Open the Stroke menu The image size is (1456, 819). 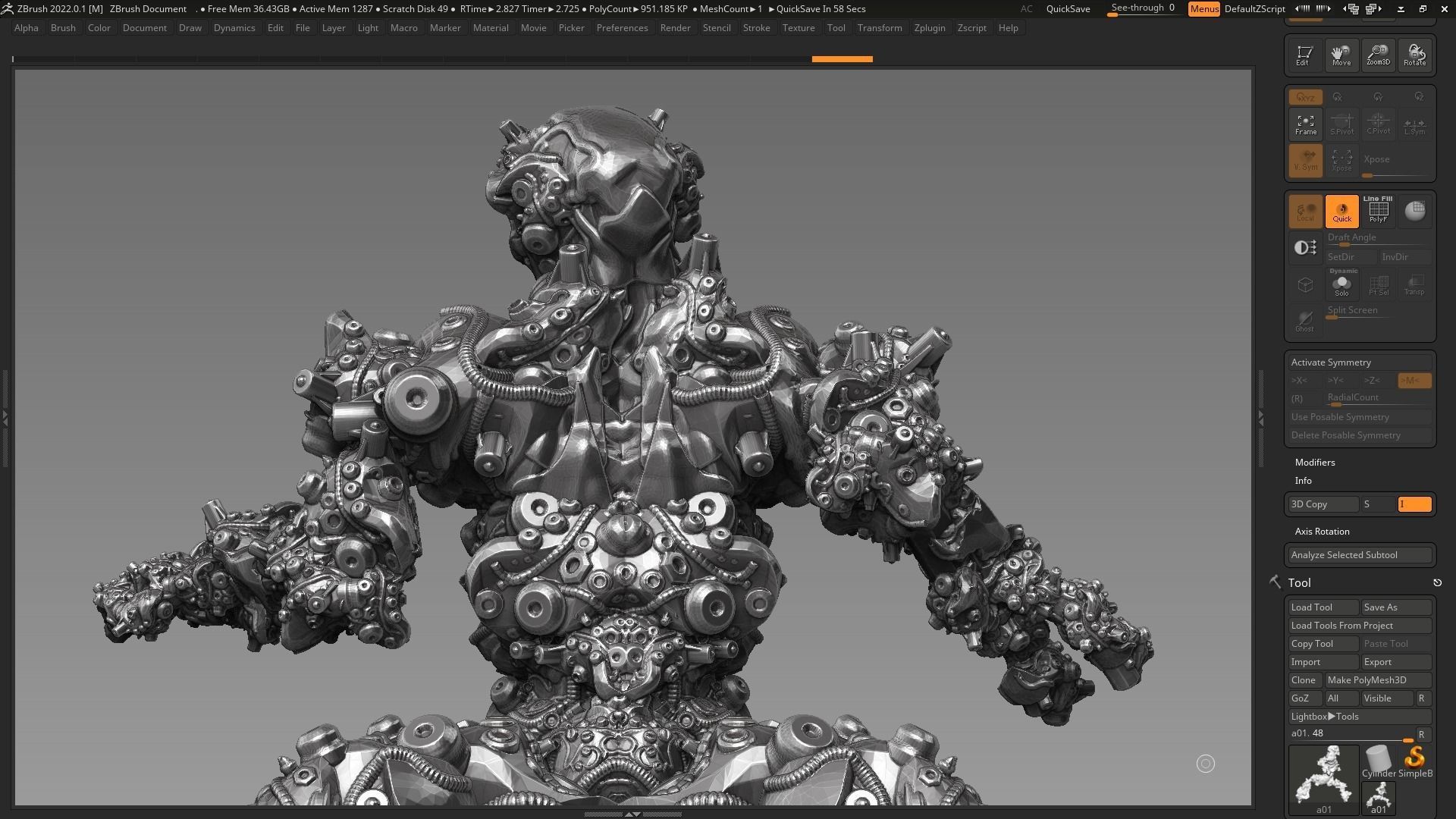755,28
